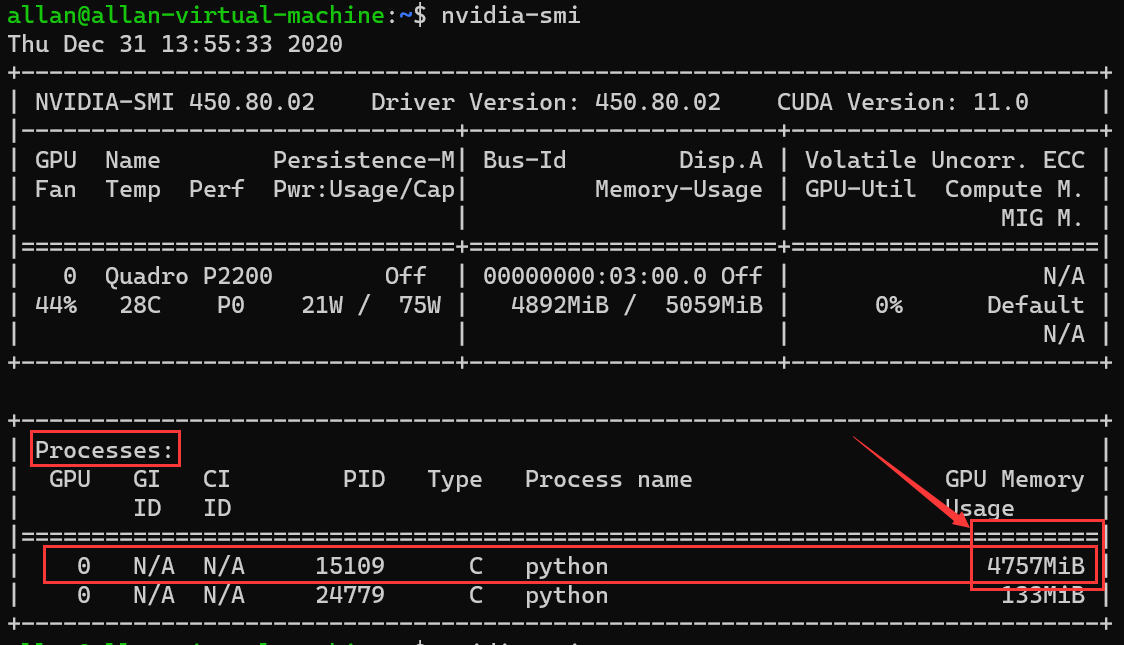Click the Processes: heading
1124x645 pixels.
tap(105, 451)
